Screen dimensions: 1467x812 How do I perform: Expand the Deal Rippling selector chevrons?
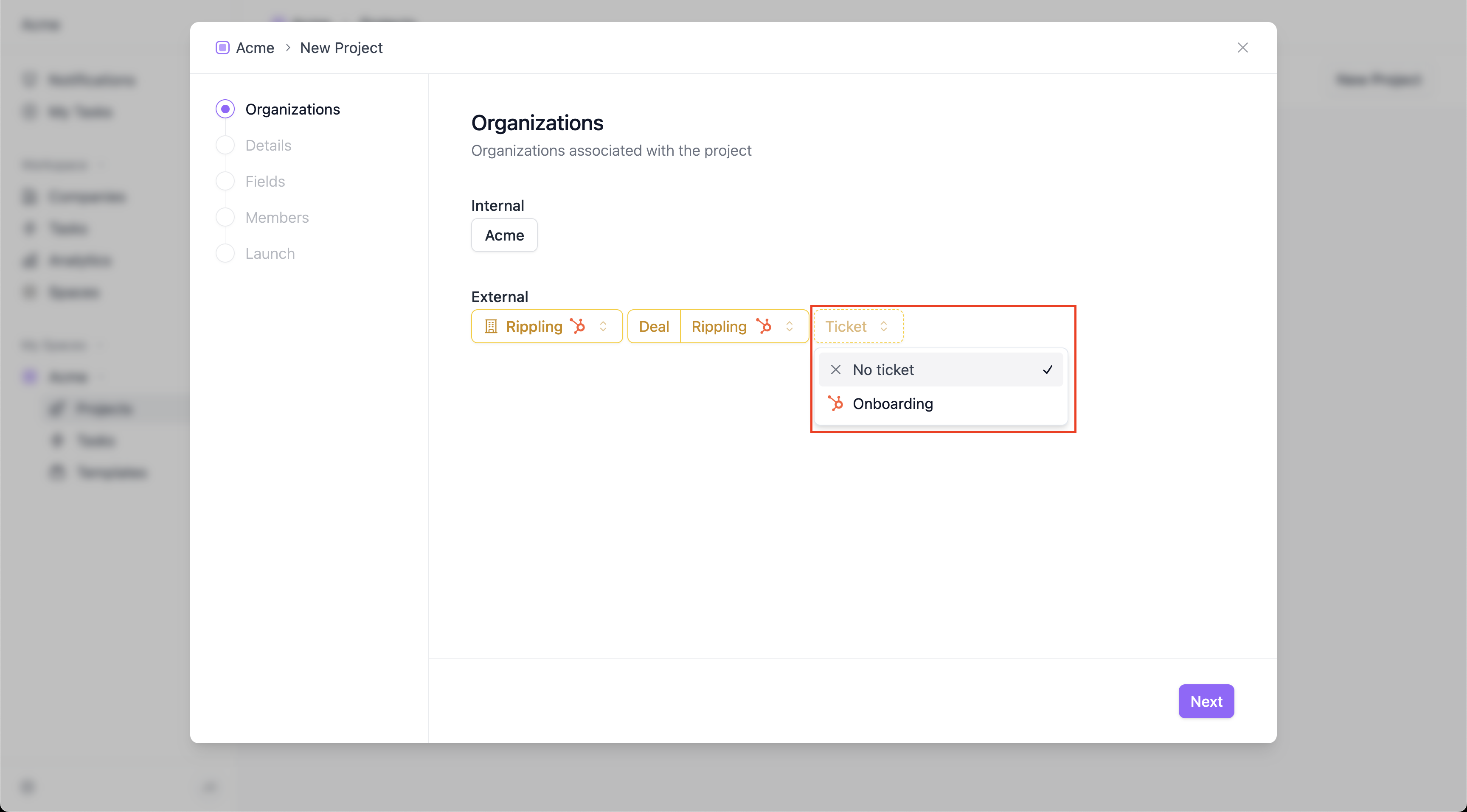coord(789,326)
